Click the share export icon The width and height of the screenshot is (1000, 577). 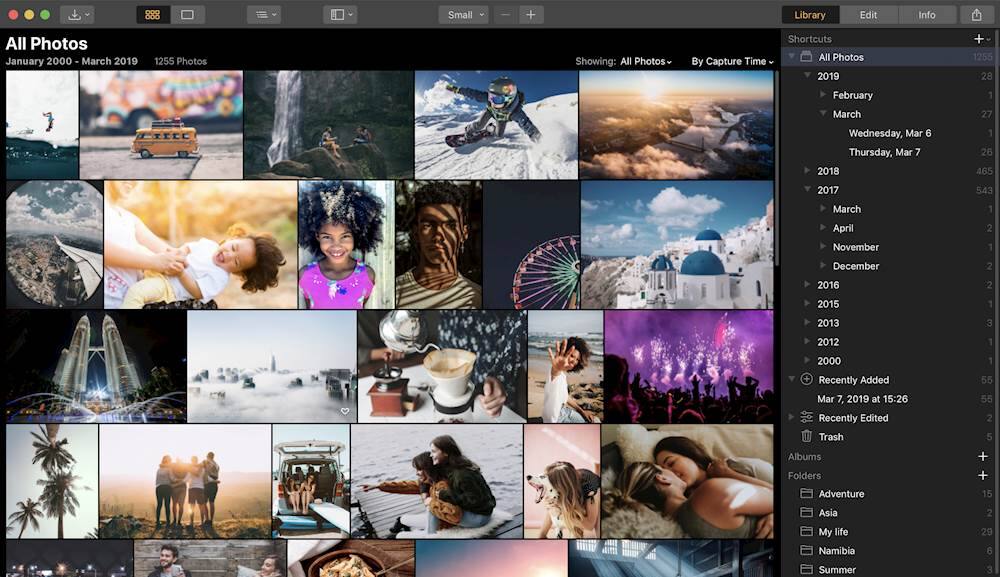976,15
